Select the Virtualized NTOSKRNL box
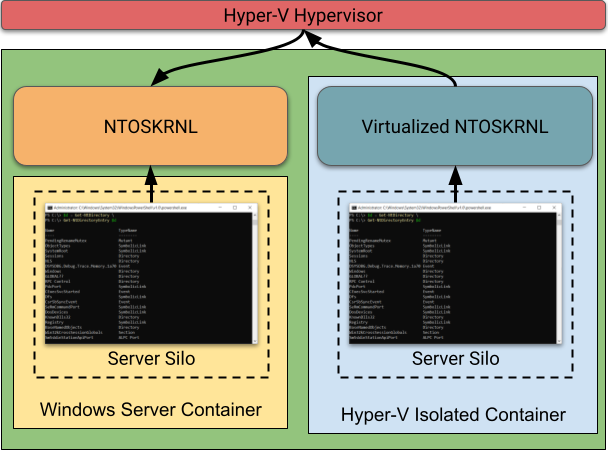The image size is (608, 452). pyautogui.click(x=455, y=126)
